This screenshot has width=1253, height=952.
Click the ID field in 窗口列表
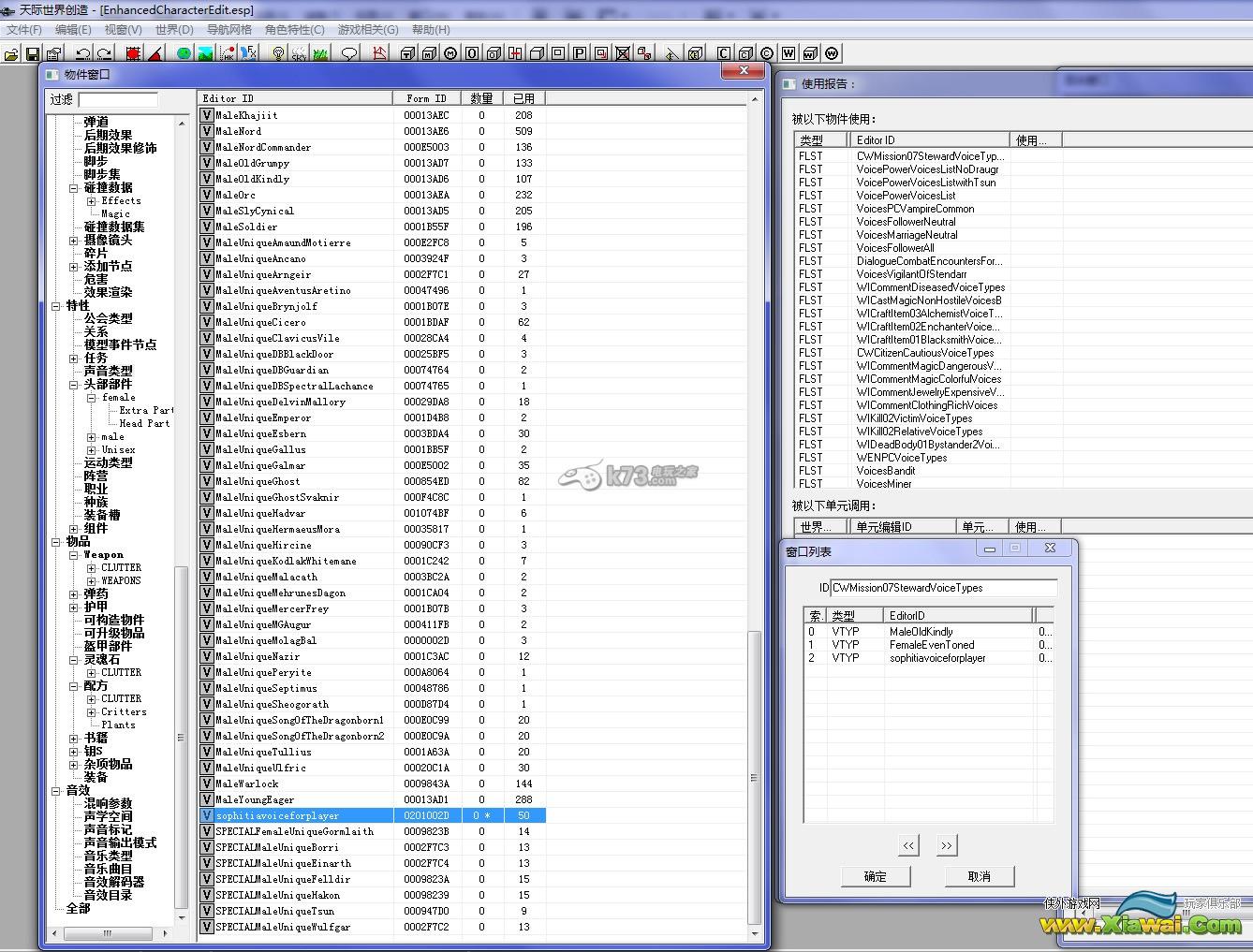point(944,588)
